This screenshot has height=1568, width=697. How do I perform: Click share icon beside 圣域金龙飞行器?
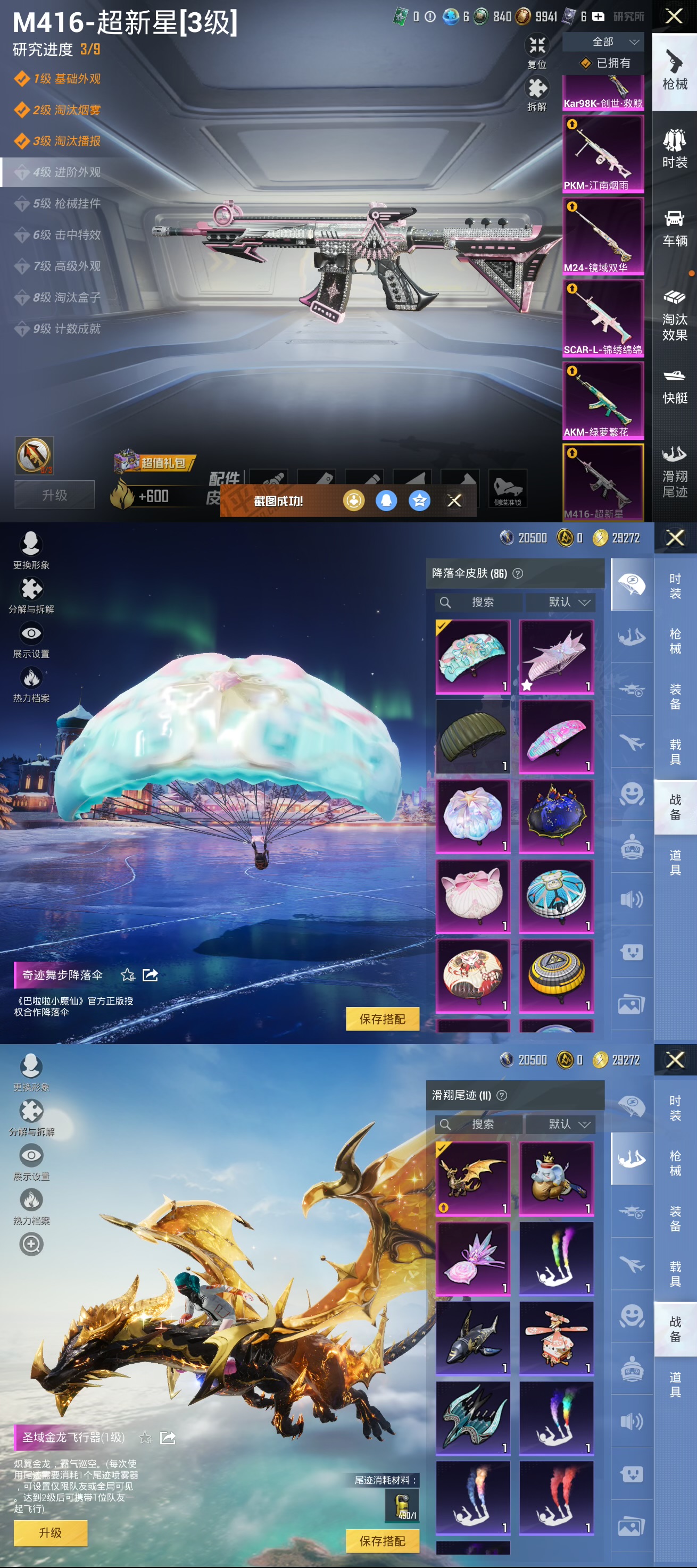pos(168,1438)
